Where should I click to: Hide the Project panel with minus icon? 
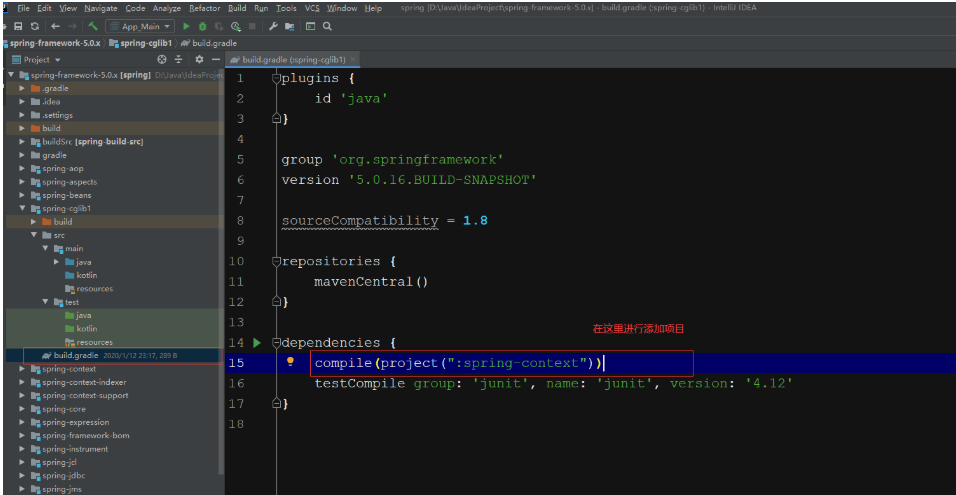pos(215,60)
